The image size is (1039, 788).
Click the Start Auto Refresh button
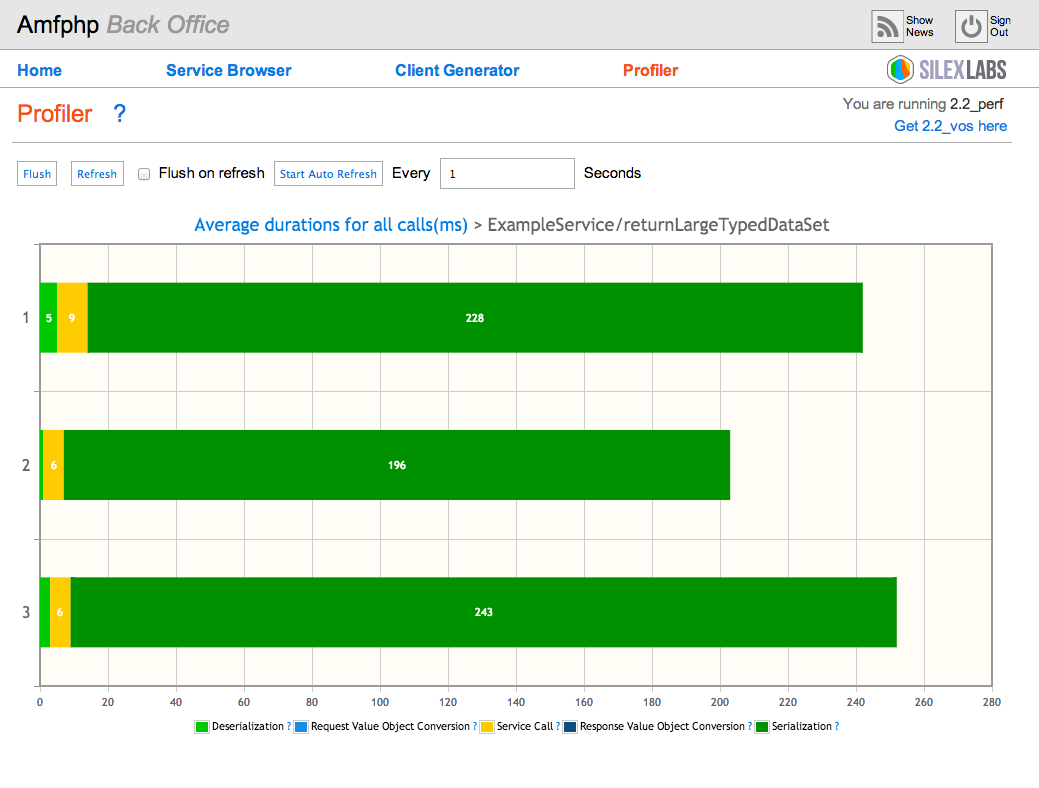pyautogui.click(x=328, y=174)
